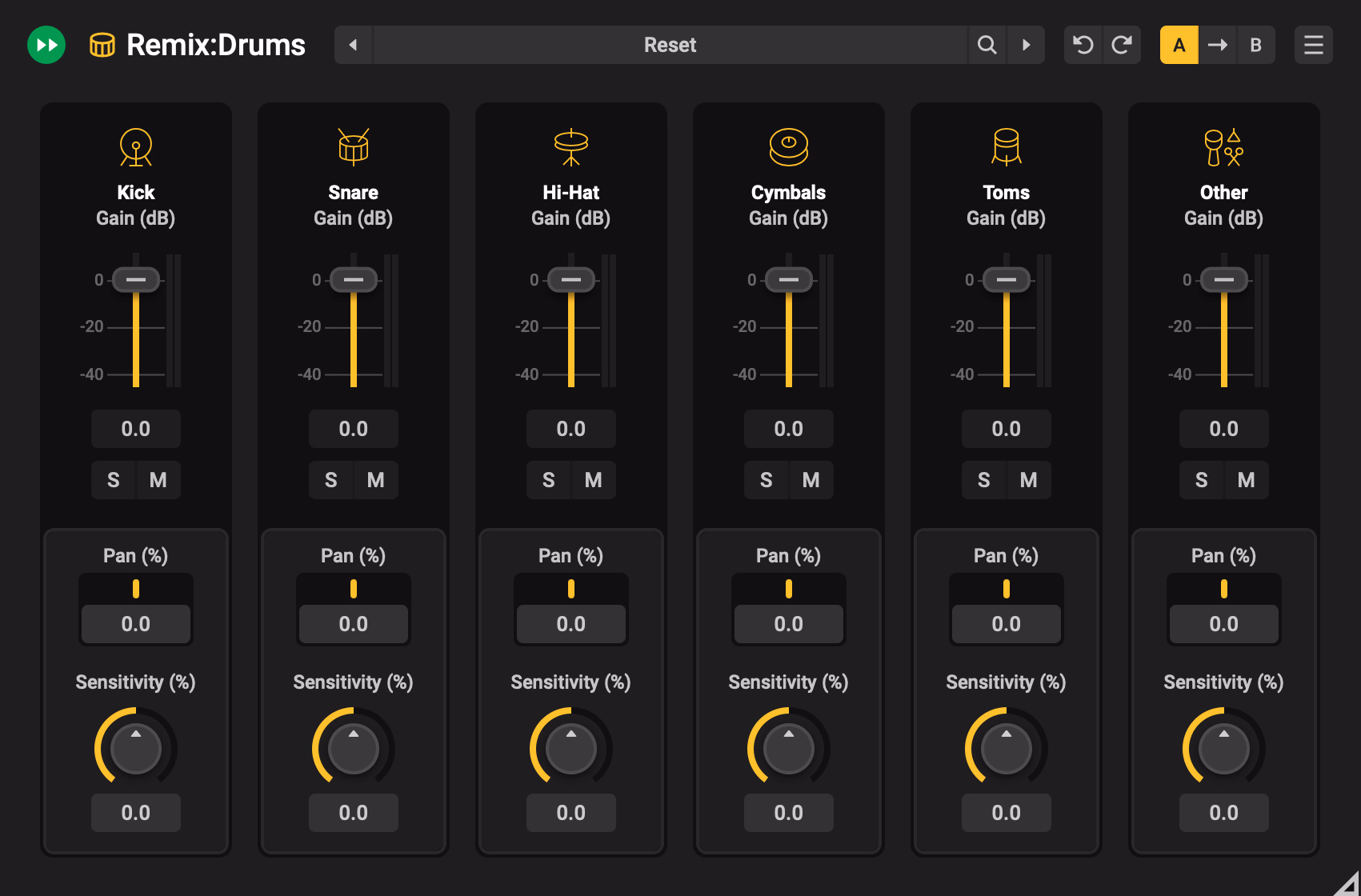The width and height of the screenshot is (1361, 896).
Task: Click the Snare drum icon
Action: 354,147
